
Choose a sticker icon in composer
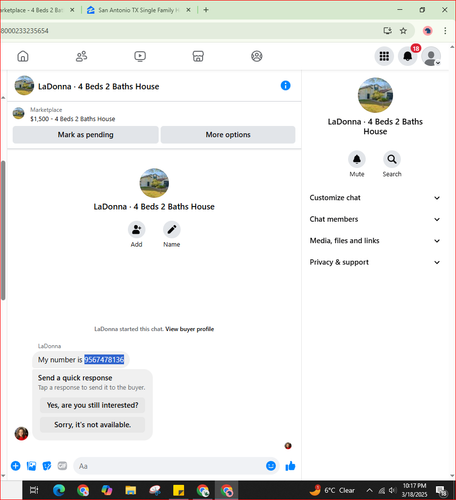(x=47, y=466)
